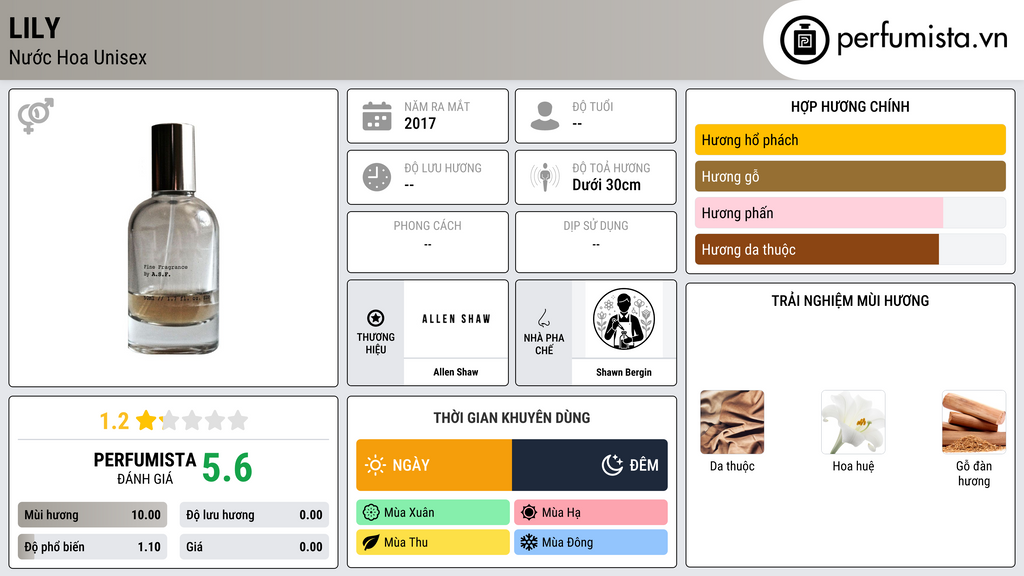Click the Hương hổ phách accord bar
The image size is (1024, 576).
point(850,140)
